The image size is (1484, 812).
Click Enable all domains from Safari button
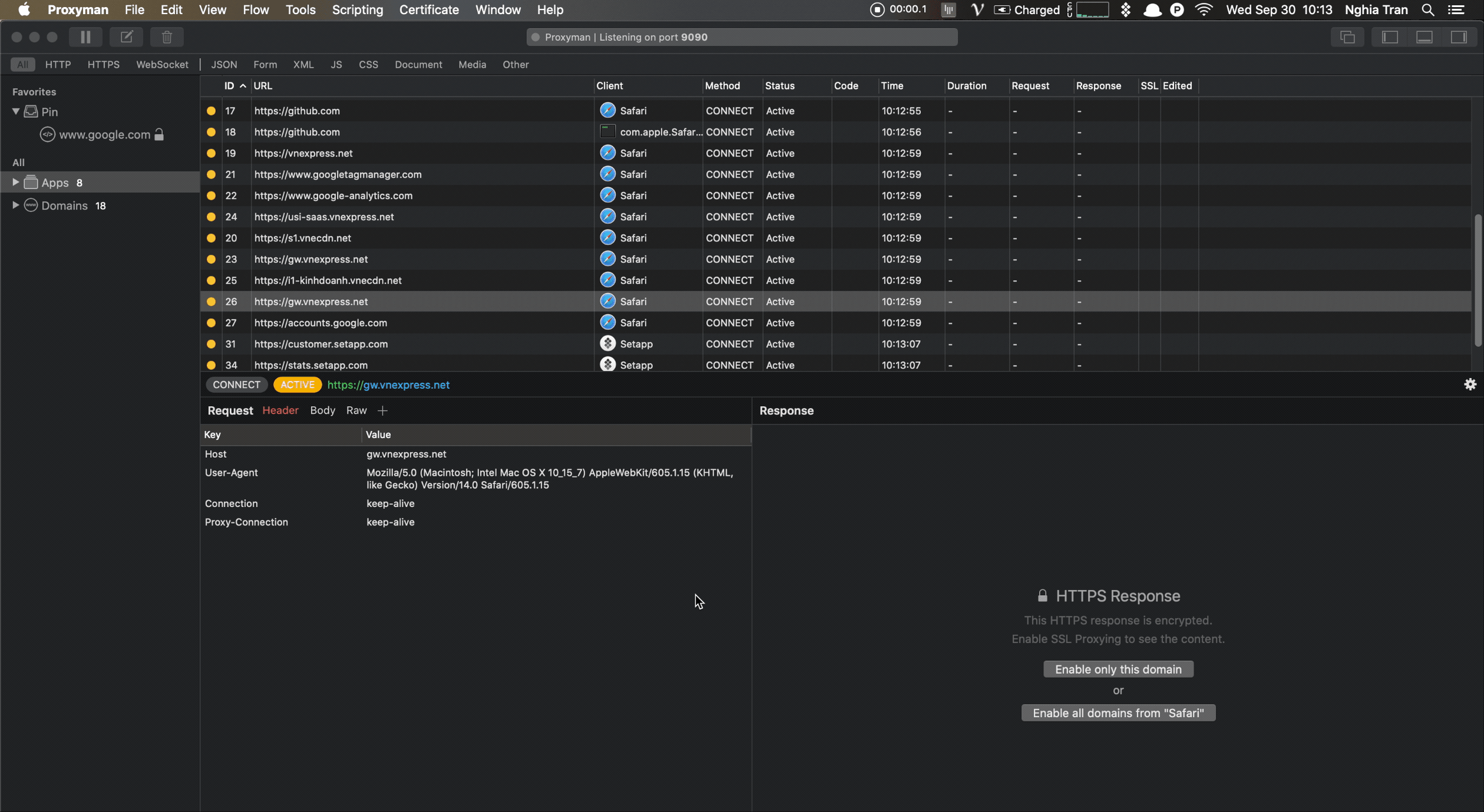point(1118,713)
